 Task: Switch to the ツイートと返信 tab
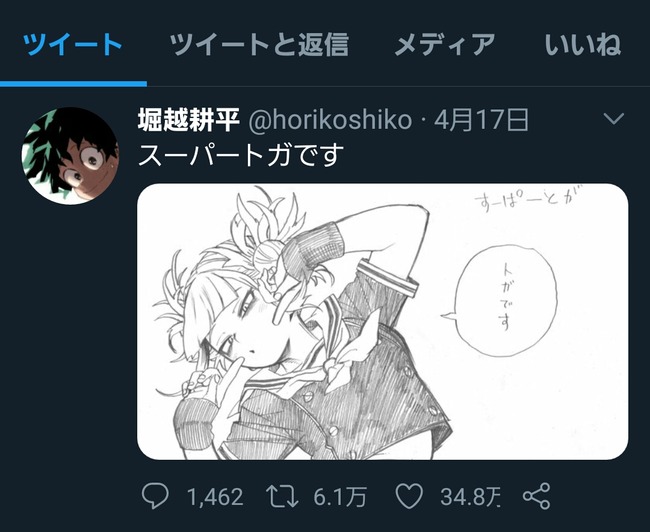point(259,44)
